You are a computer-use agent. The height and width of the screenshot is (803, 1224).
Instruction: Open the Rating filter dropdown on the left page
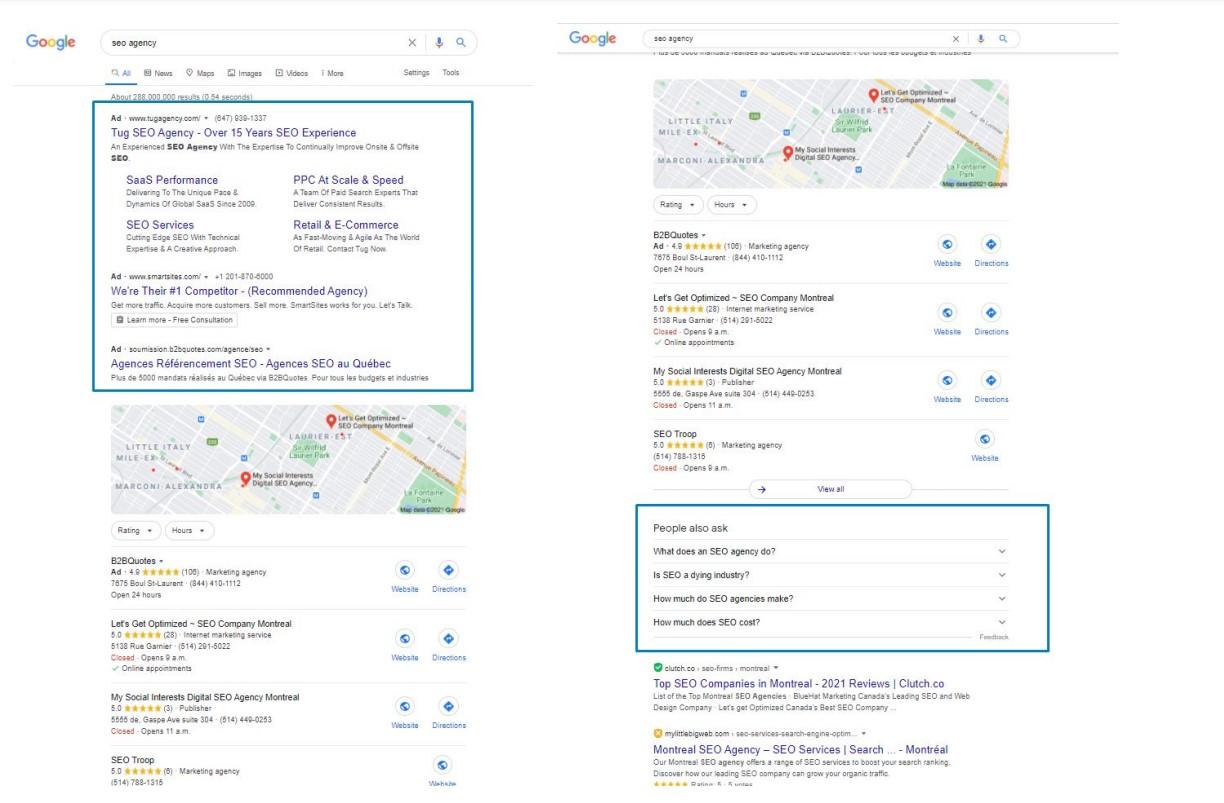point(135,531)
